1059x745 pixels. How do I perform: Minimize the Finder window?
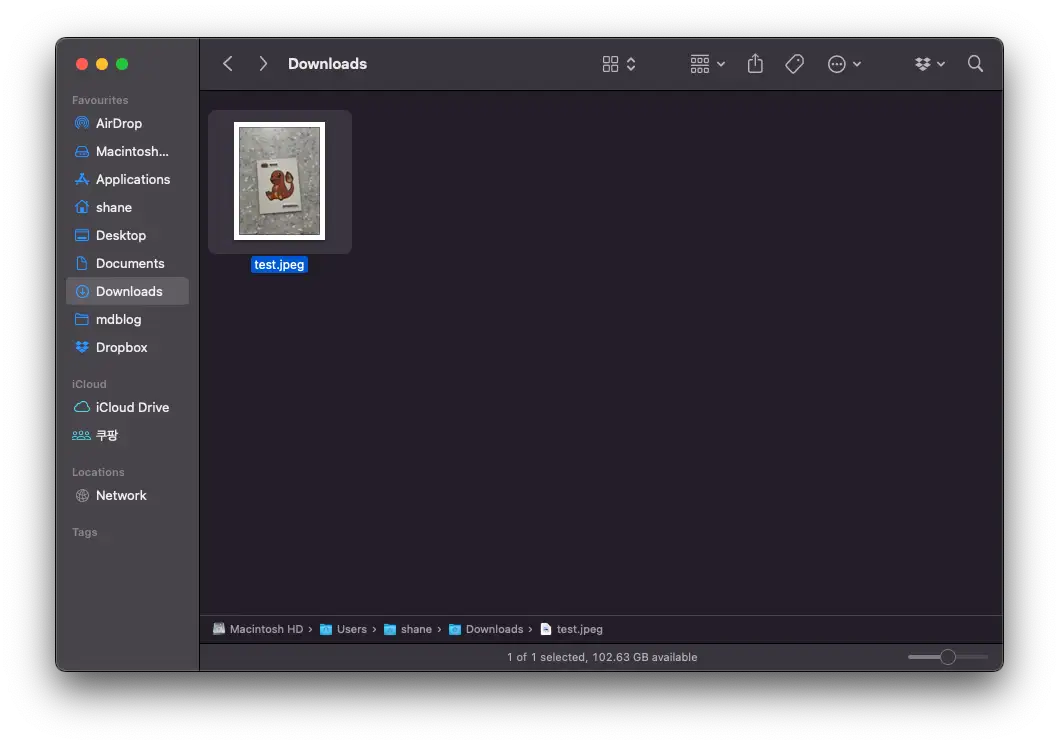[102, 64]
